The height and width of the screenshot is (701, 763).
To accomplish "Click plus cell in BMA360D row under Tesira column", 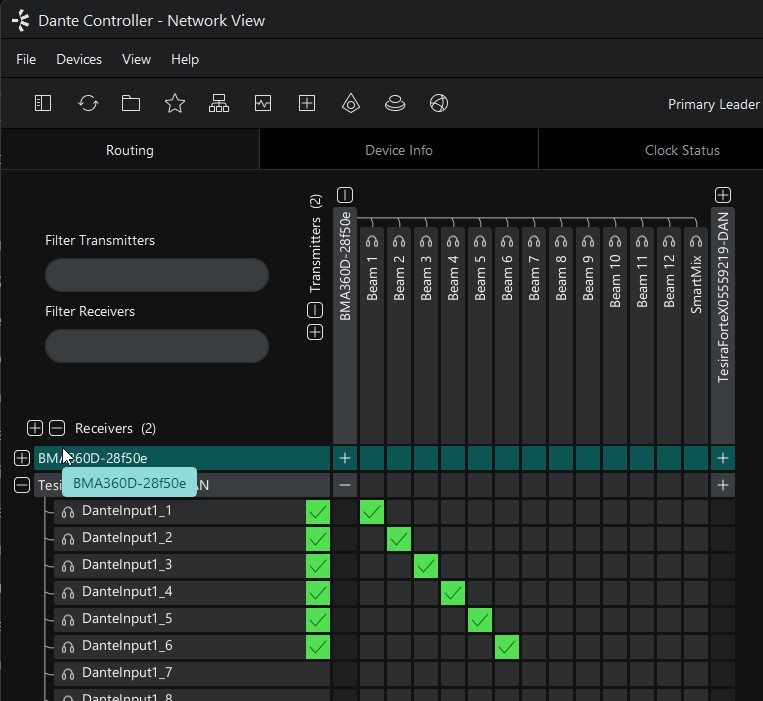I will pos(723,458).
